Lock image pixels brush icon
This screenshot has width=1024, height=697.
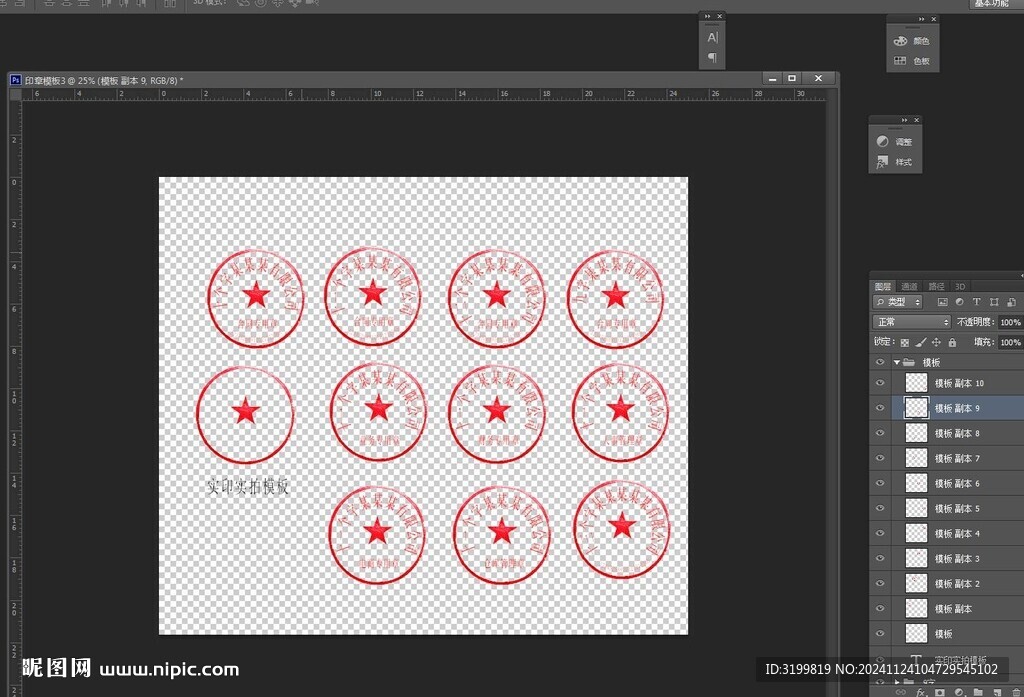(921, 342)
